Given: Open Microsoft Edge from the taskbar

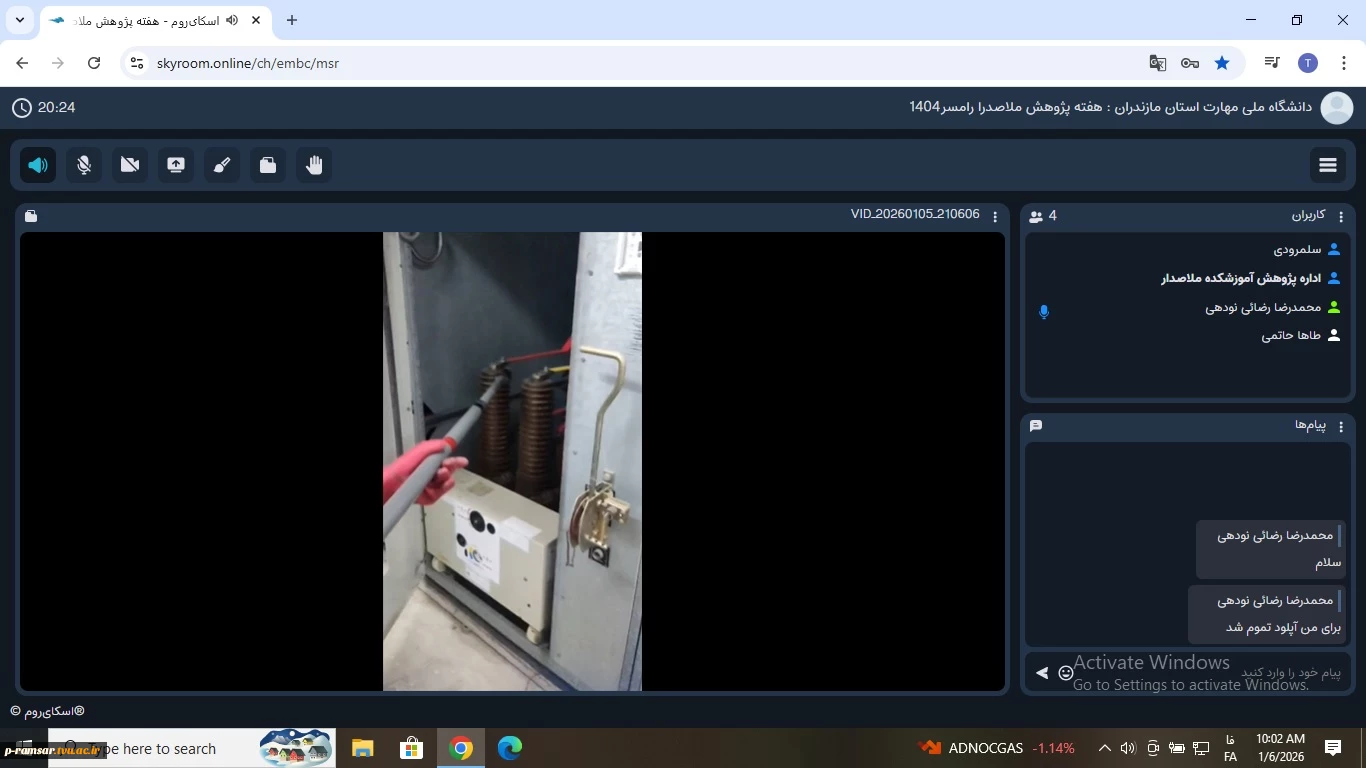Looking at the screenshot, I should (x=510, y=748).
